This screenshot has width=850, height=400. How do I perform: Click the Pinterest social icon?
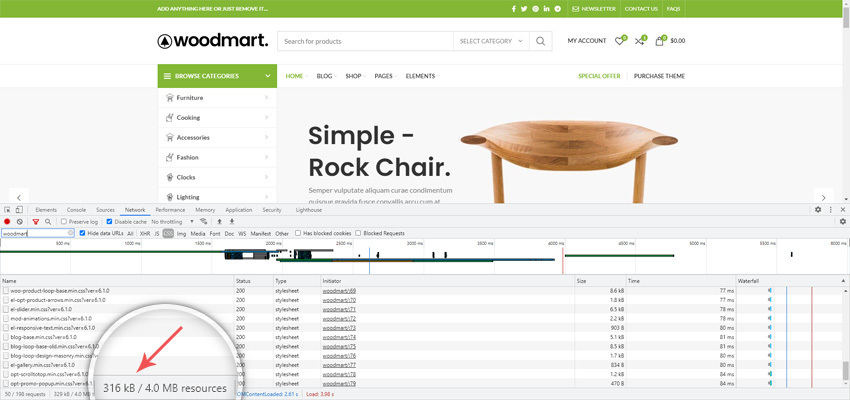[x=536, y=9]
